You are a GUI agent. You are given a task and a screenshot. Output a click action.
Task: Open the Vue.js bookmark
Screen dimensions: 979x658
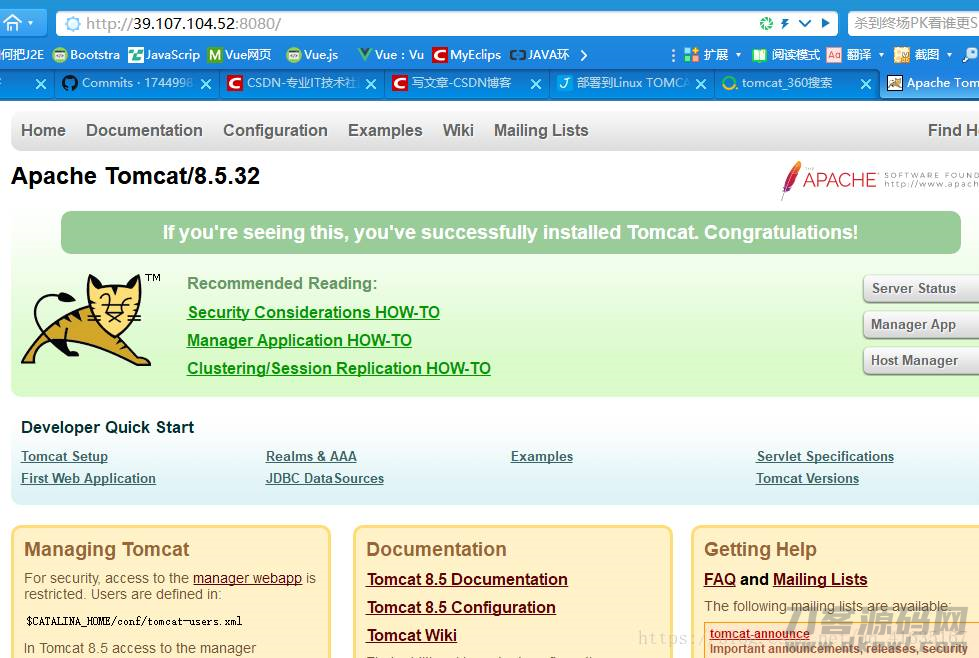[x=312, y=55]
